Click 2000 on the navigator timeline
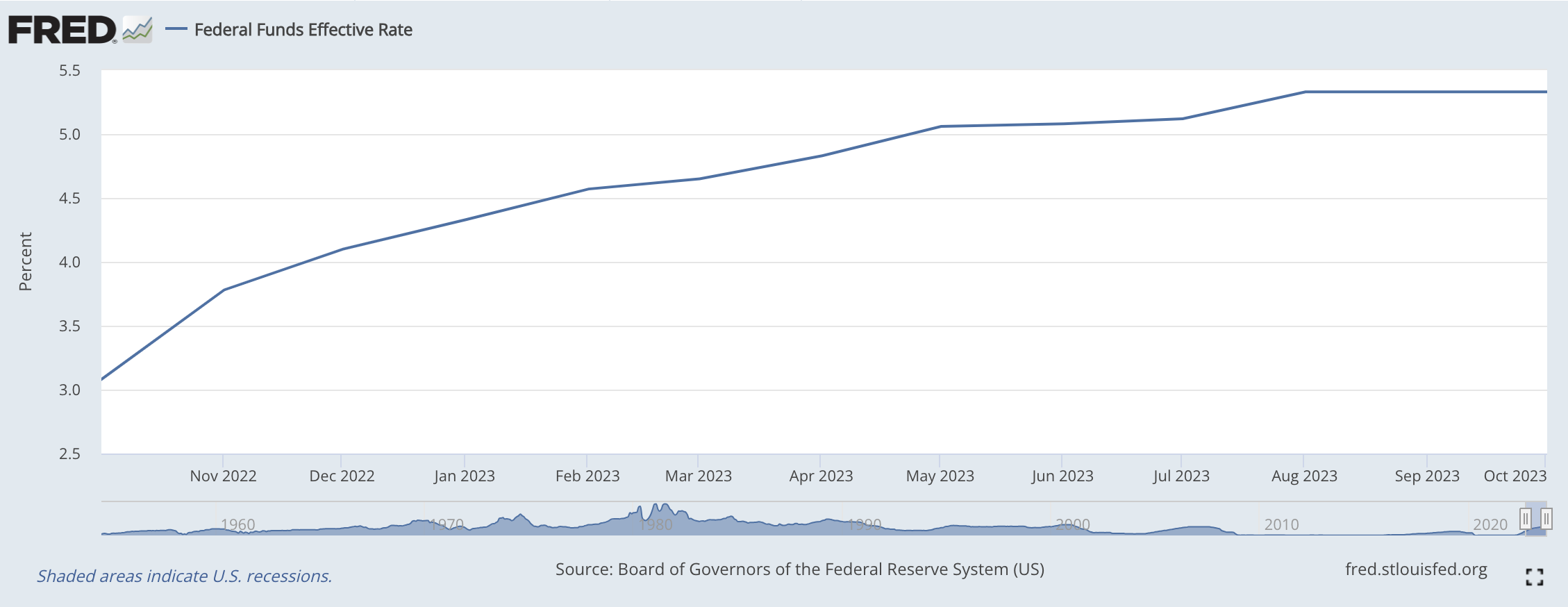Viewport: 1568px width, 607px height. (x=1073, y=524)
